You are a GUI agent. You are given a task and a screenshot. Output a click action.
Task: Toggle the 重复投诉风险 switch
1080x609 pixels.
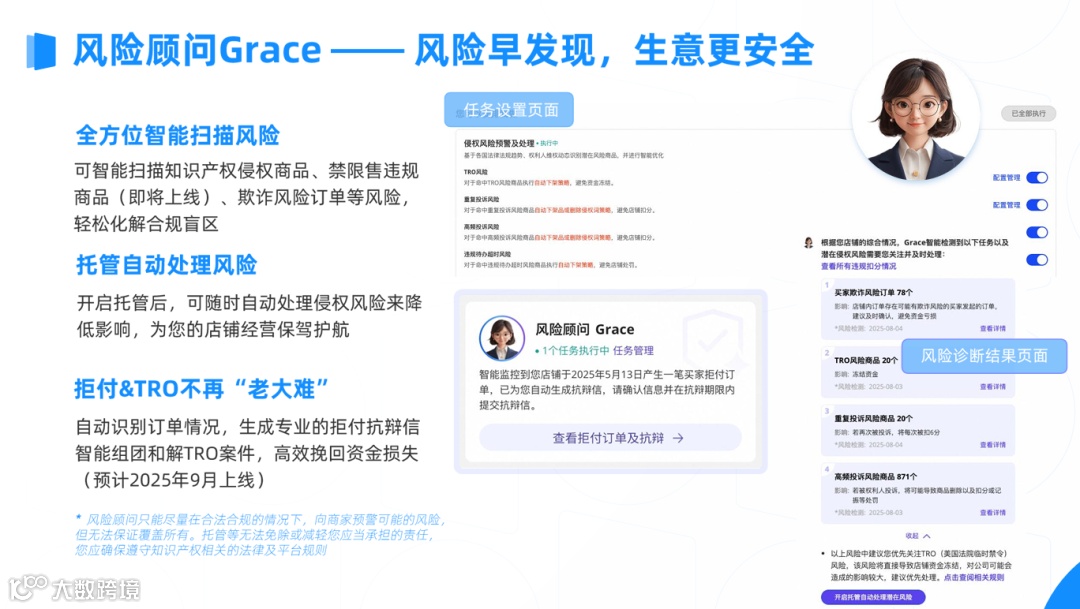pos(1037,205)
